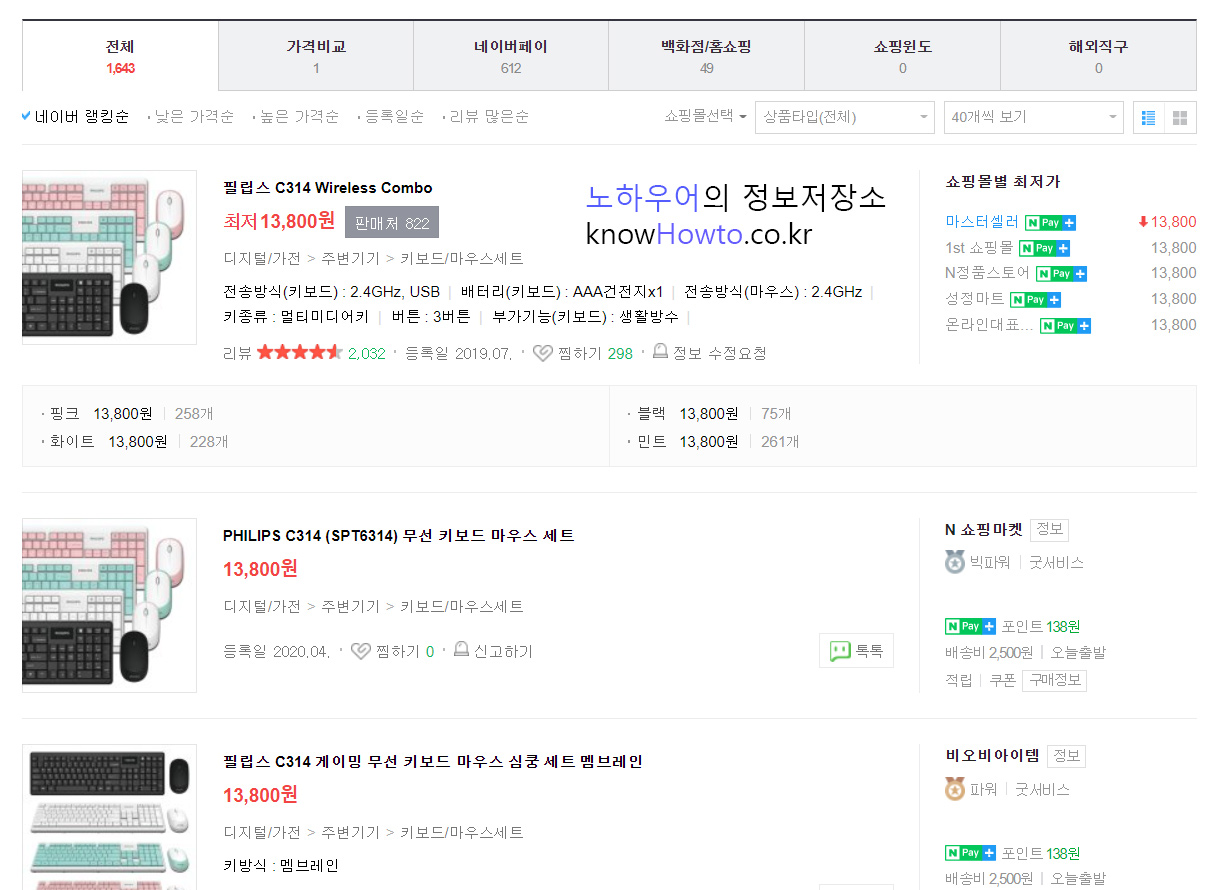The height and width of the screenshot is (890, 1219).
Task: Open the 네이버페이 tab
Action: pos(511,56)
